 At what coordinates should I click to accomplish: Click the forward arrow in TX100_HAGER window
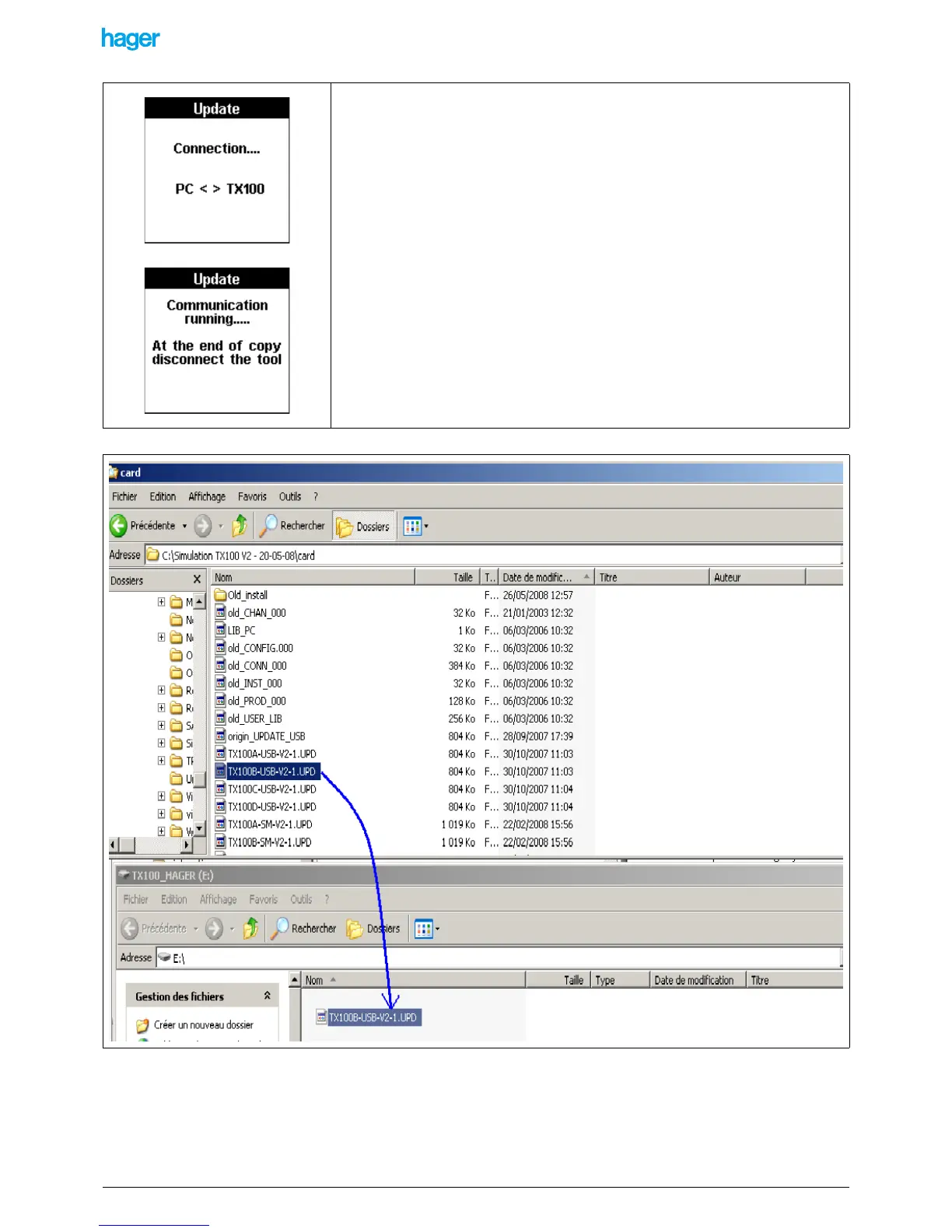coord(214,929)
